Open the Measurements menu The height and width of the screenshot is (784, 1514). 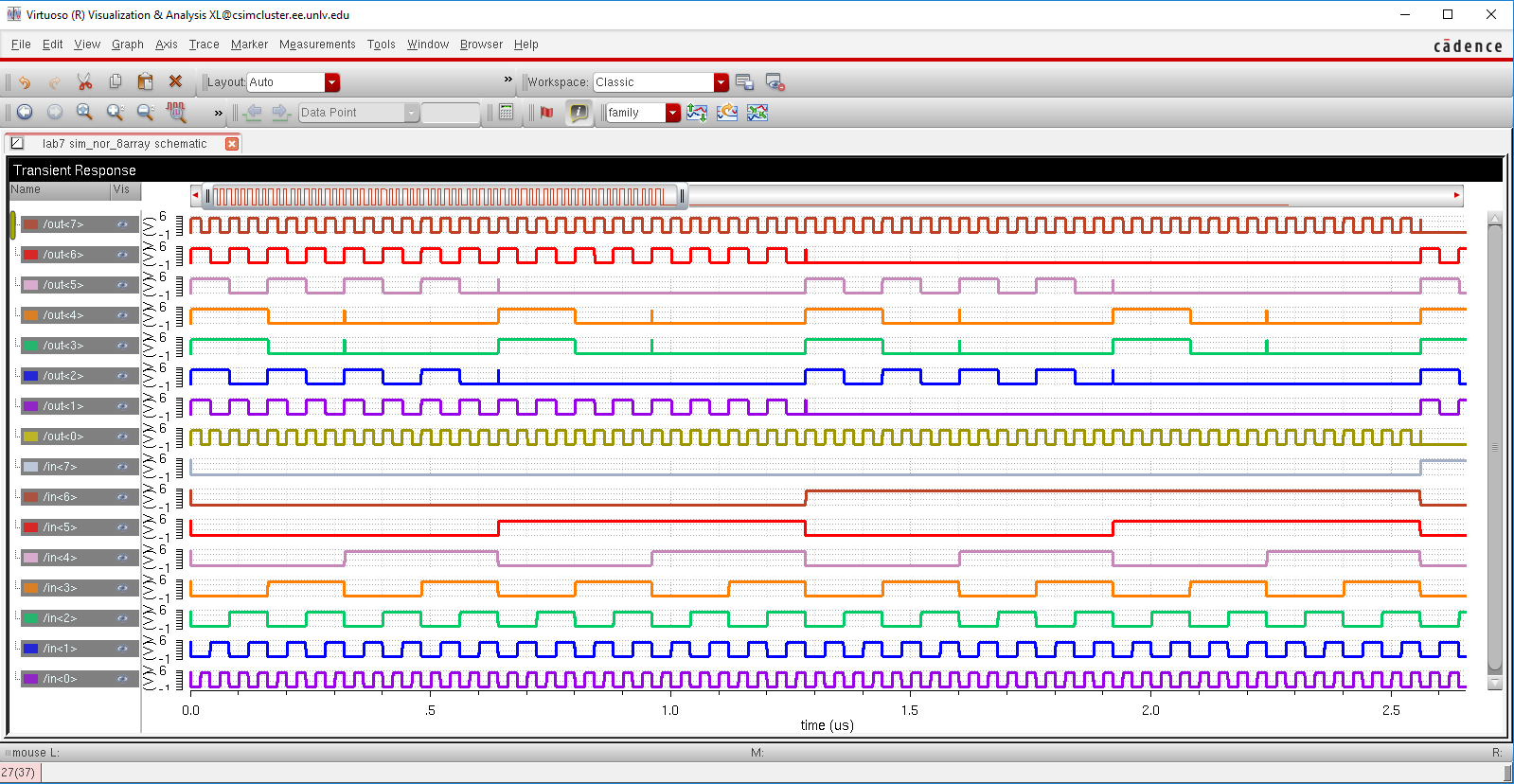pos(317,45)
